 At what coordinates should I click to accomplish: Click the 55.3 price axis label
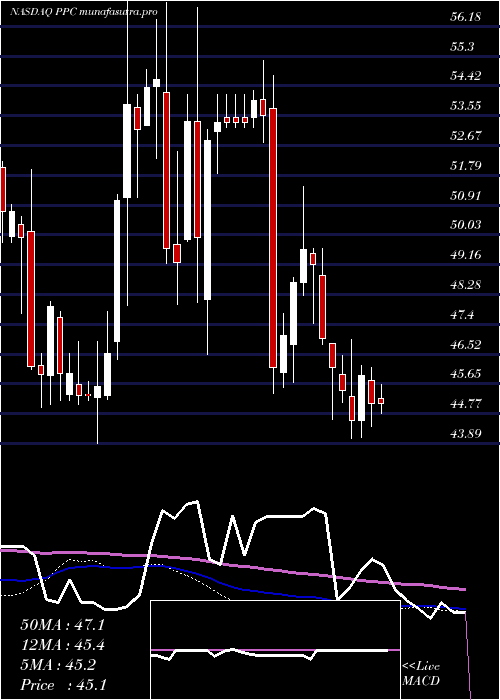click(x=462, y=46)
